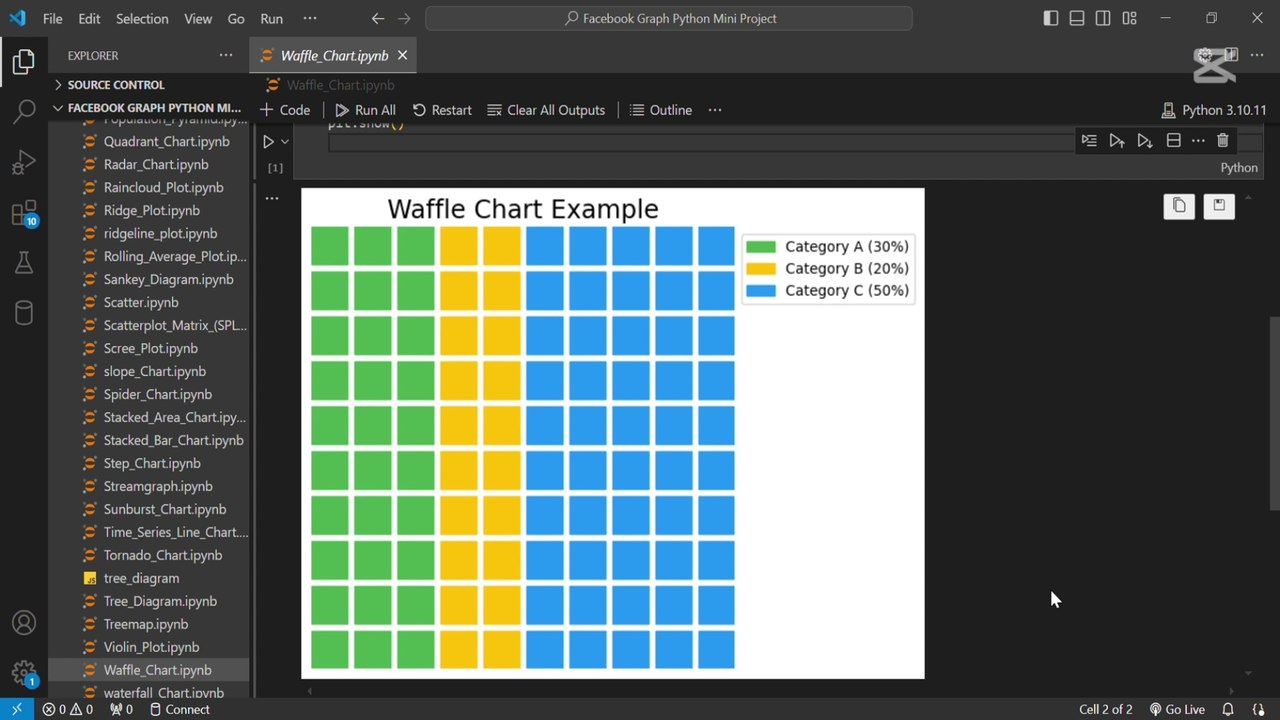The height and width of the screenshot is (720, 1280).
Task: Restart the notebook kernel
Action: point(442,110)
